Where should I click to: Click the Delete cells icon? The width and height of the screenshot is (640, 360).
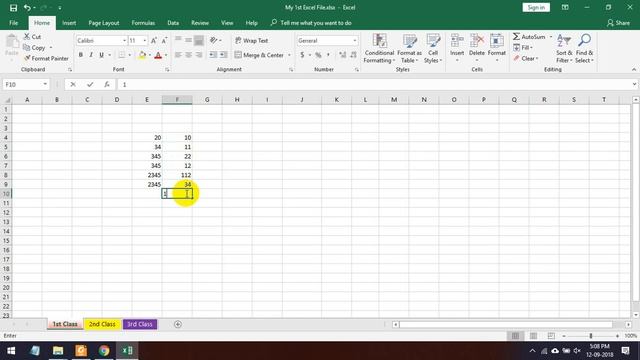click(477, 41)
